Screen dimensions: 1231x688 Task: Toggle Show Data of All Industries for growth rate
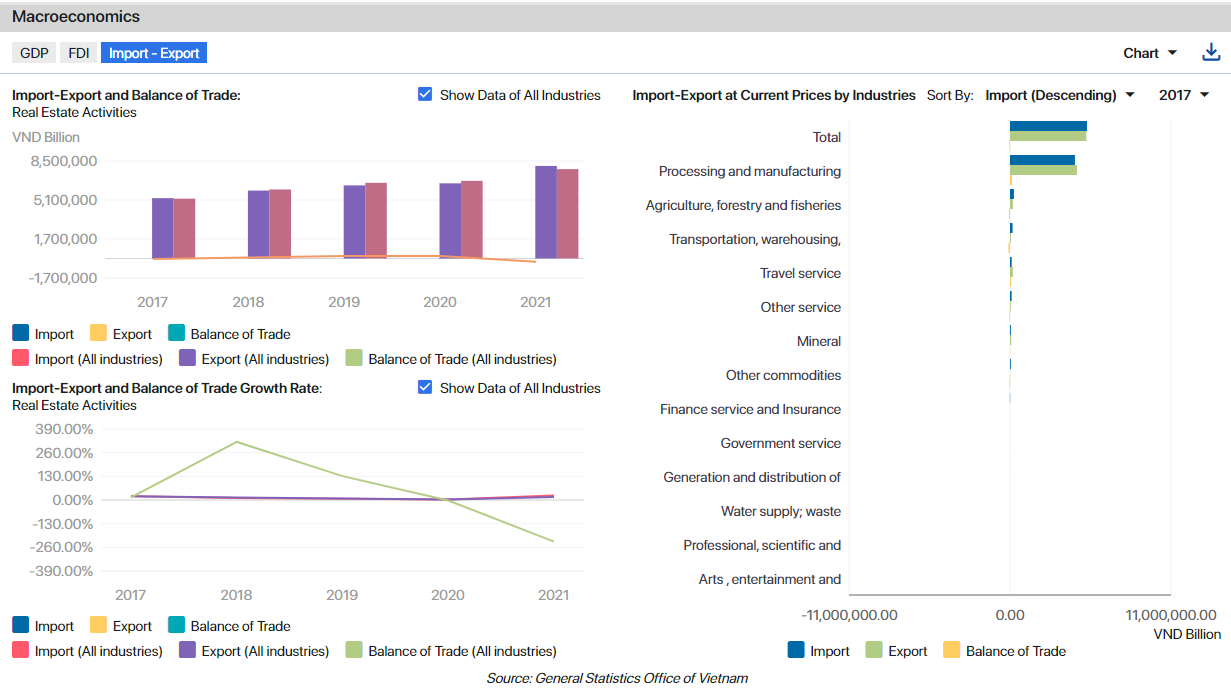pyautogui.click(x=425, y=388)
